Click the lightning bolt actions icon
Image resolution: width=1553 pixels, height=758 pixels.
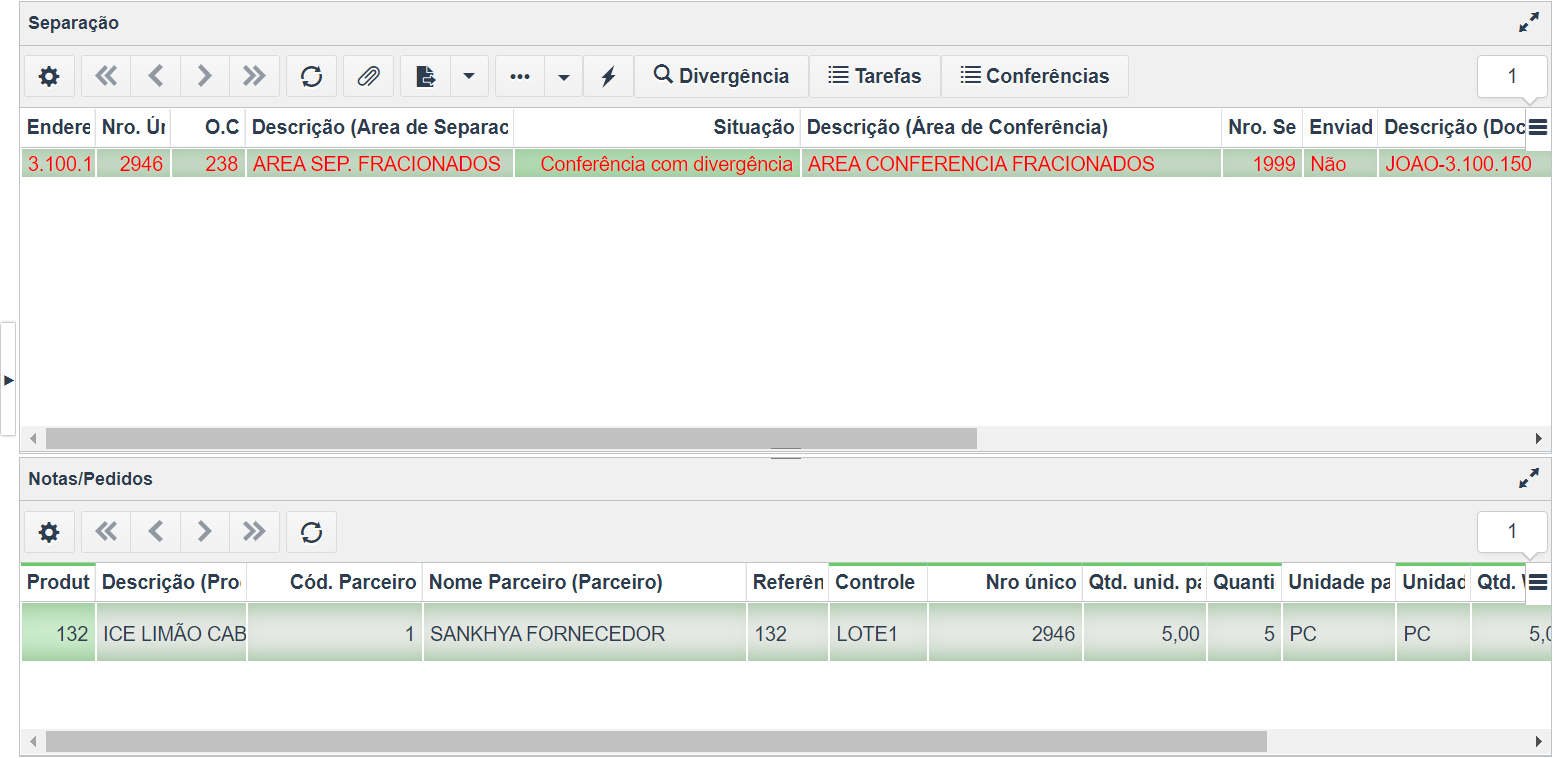pos(608,76)
